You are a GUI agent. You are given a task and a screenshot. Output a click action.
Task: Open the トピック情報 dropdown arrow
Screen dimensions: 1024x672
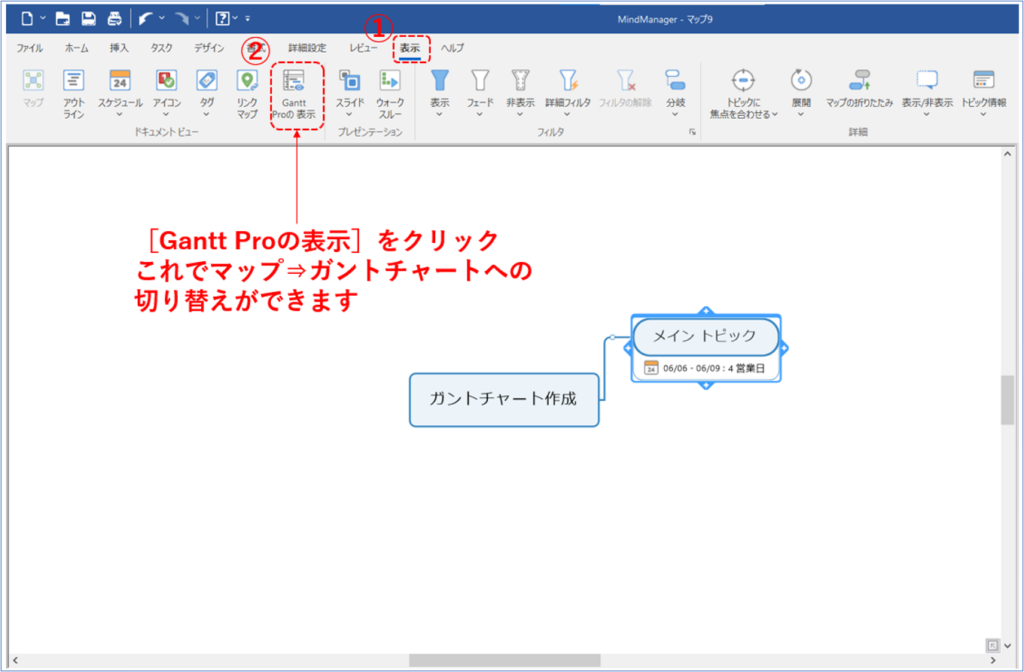[984, 115]
